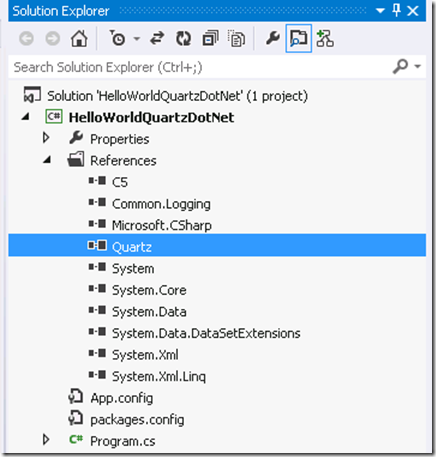The width and height of the screenshot is (436, 457).
Task: Toggle Preview Selected Items button
Action: (x=299, y=38)
